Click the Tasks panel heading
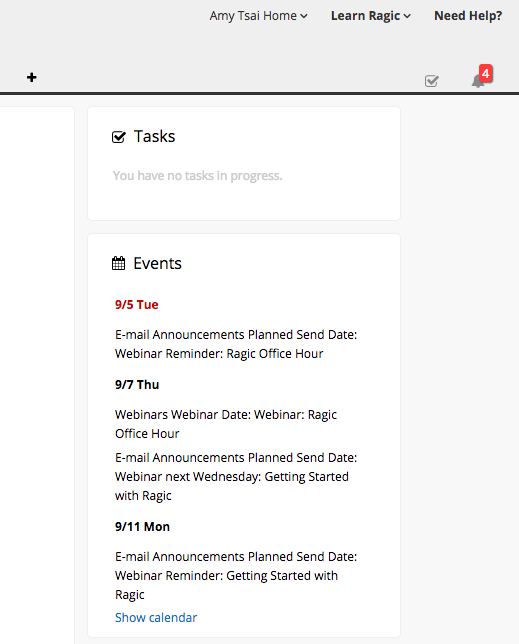 [154, 136]
